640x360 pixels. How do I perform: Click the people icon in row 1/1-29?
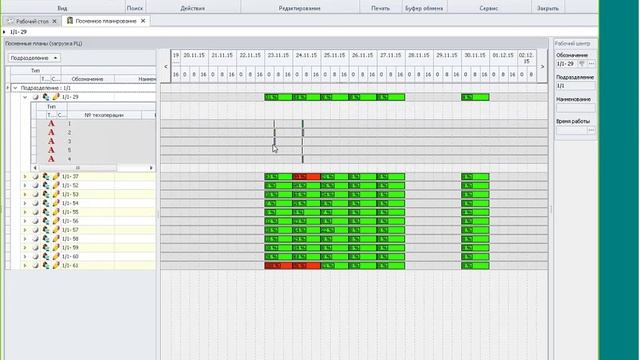click(46, 97)
